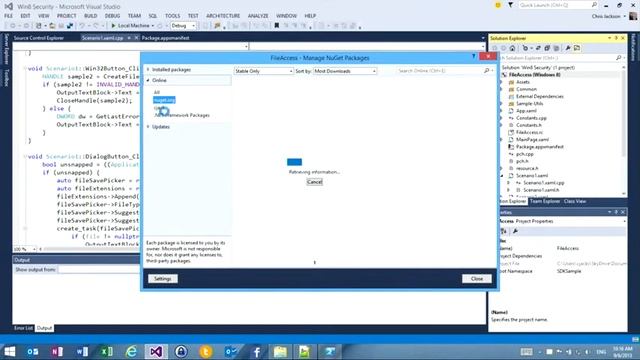
Task: Click the help question mark on NuGet dialog
Action: click(x=473, y=56)
